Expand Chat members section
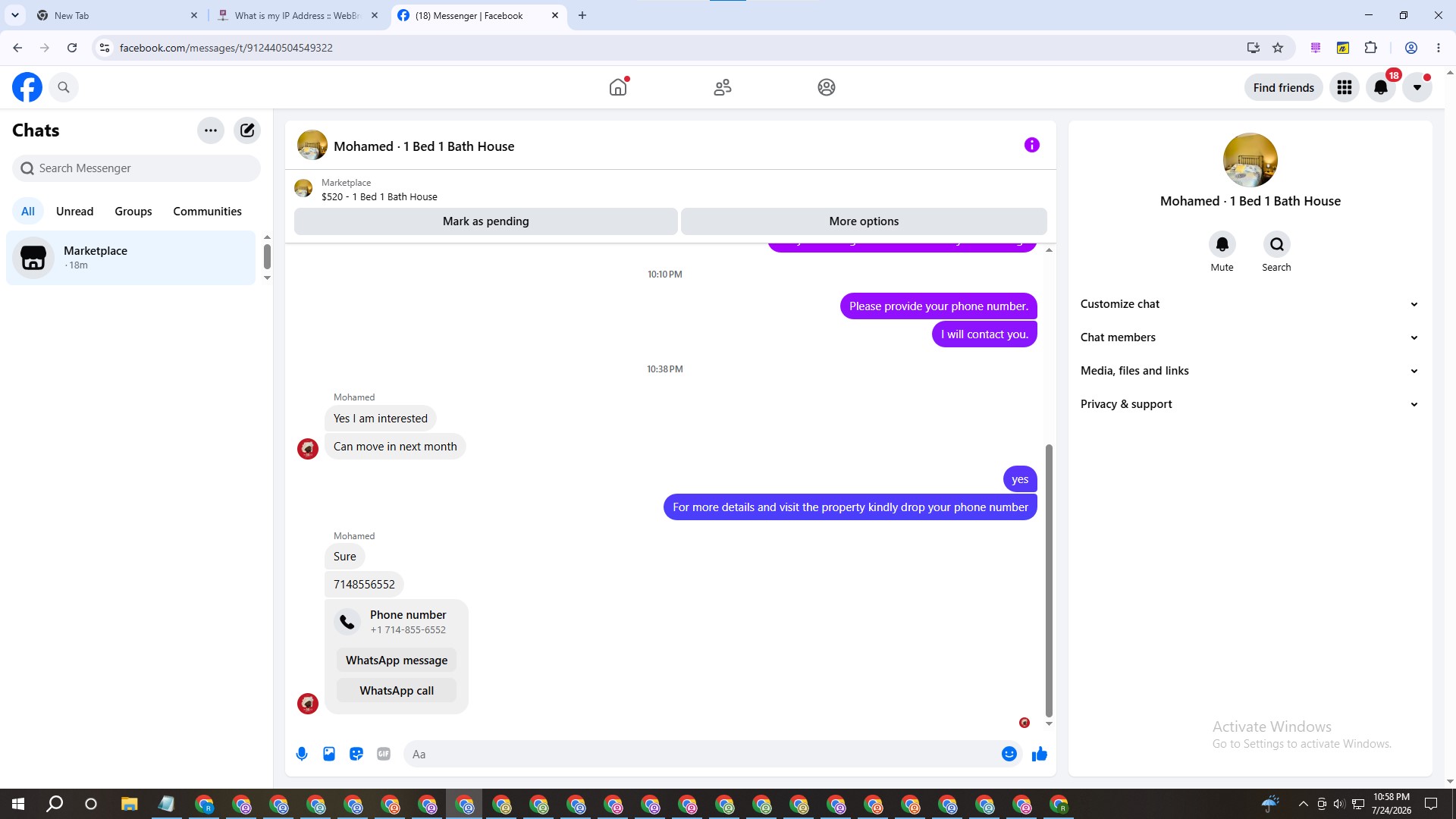This screenshot has height=819, width=1456. pyautogui.click(x=1250, y=337)
